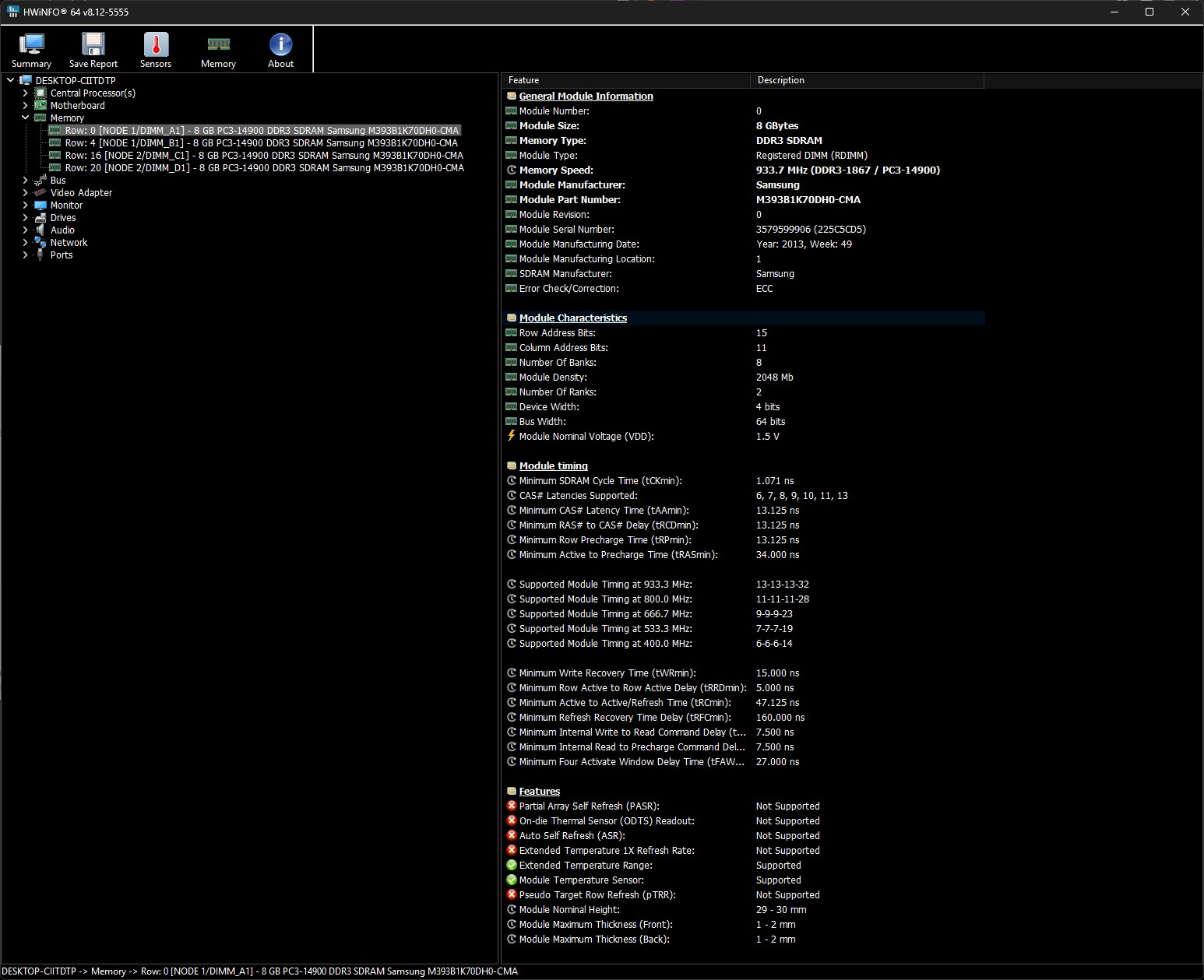The height and width of the screenshot is (980, 1204).
Task: Expand the Network node
Action: (25, 242)
